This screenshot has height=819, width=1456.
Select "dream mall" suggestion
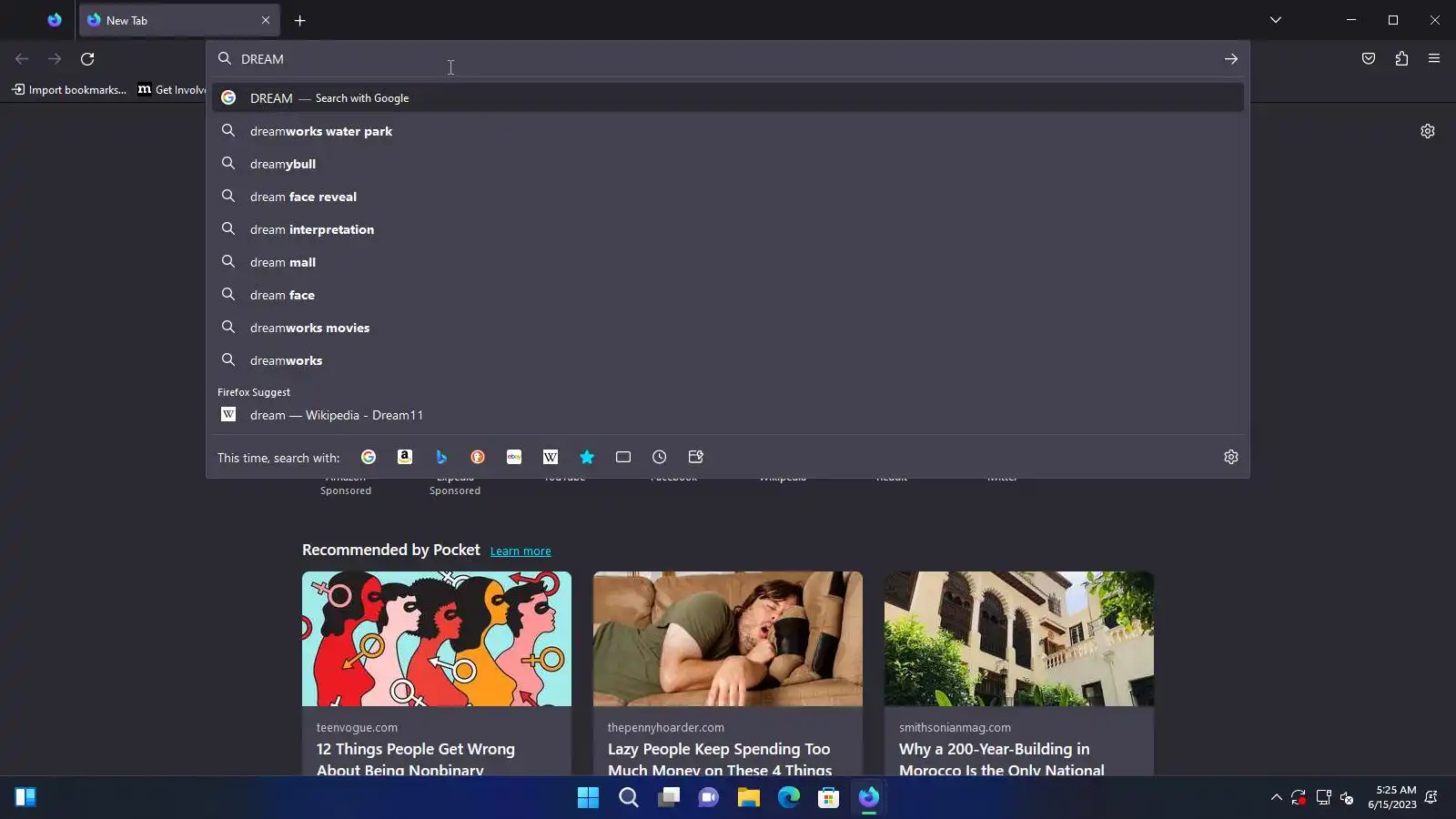pos(728,262)
